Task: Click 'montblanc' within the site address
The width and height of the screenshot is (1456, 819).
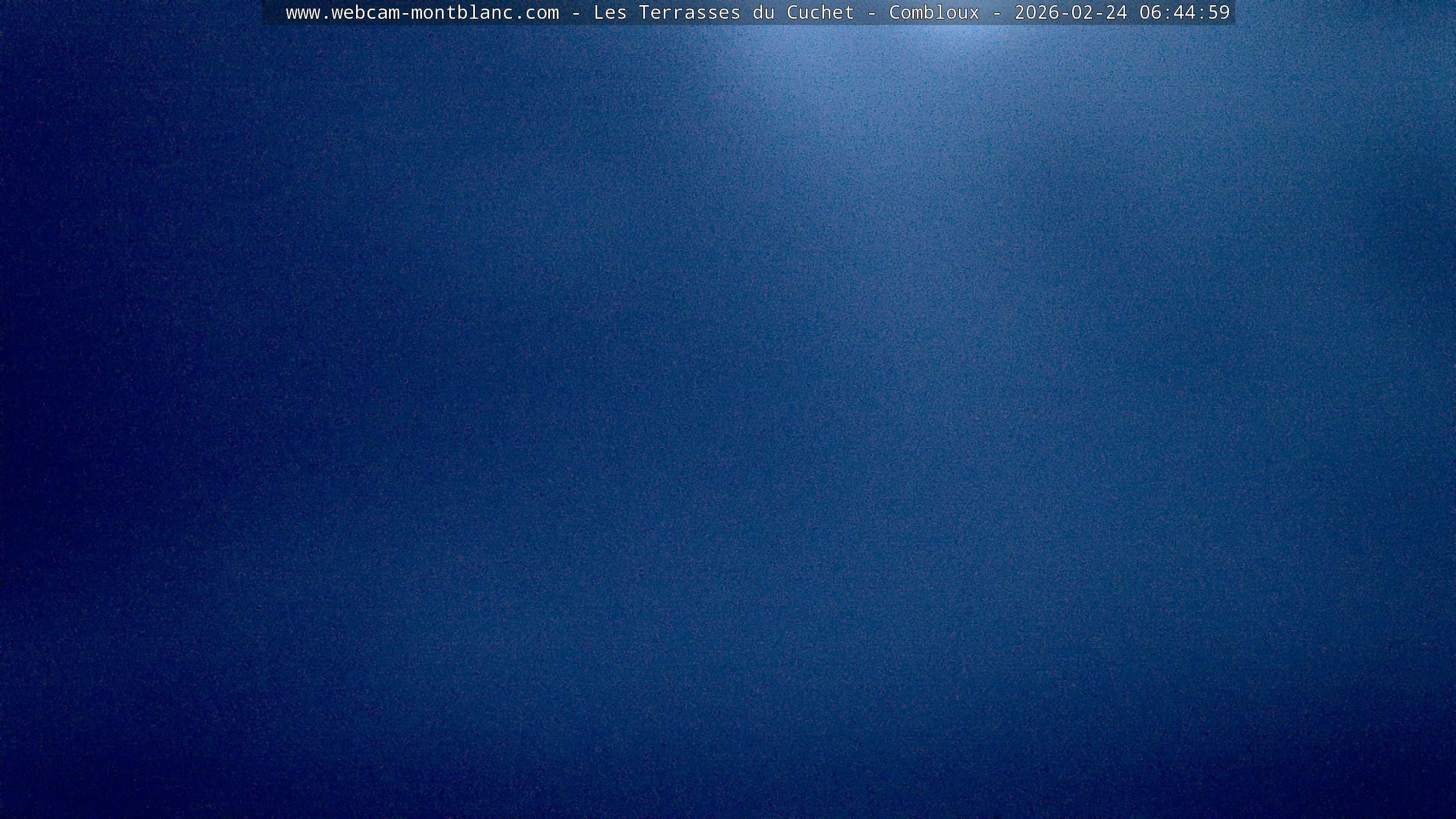Action: pos(462,13)
